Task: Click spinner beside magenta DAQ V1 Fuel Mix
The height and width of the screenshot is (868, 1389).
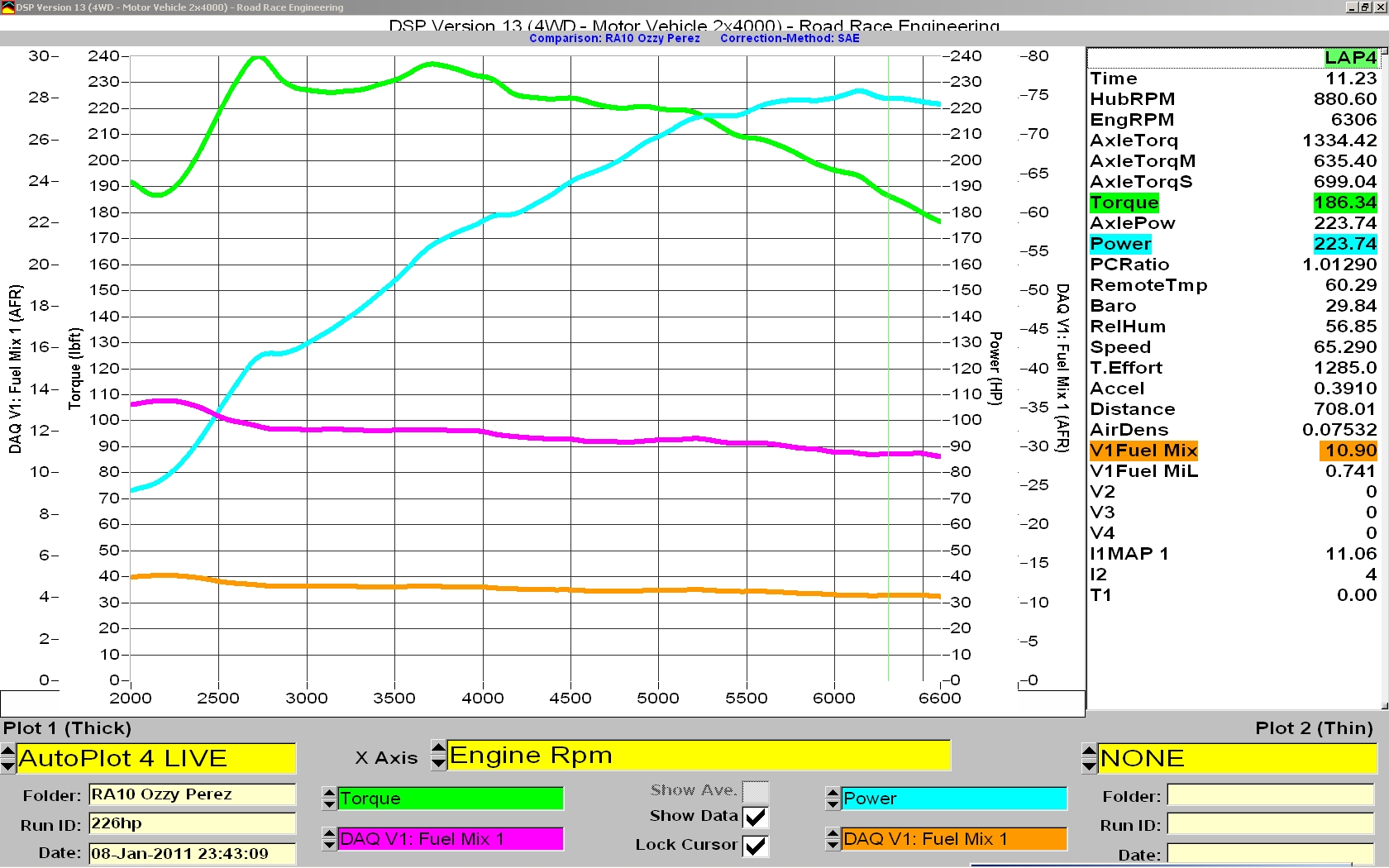Action: [x=329, y=839]
